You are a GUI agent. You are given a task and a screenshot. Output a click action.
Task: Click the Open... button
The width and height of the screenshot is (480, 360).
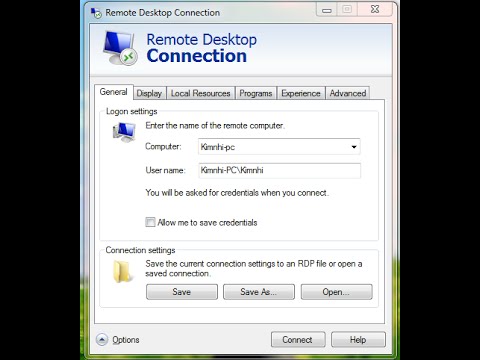click(336, 292)
